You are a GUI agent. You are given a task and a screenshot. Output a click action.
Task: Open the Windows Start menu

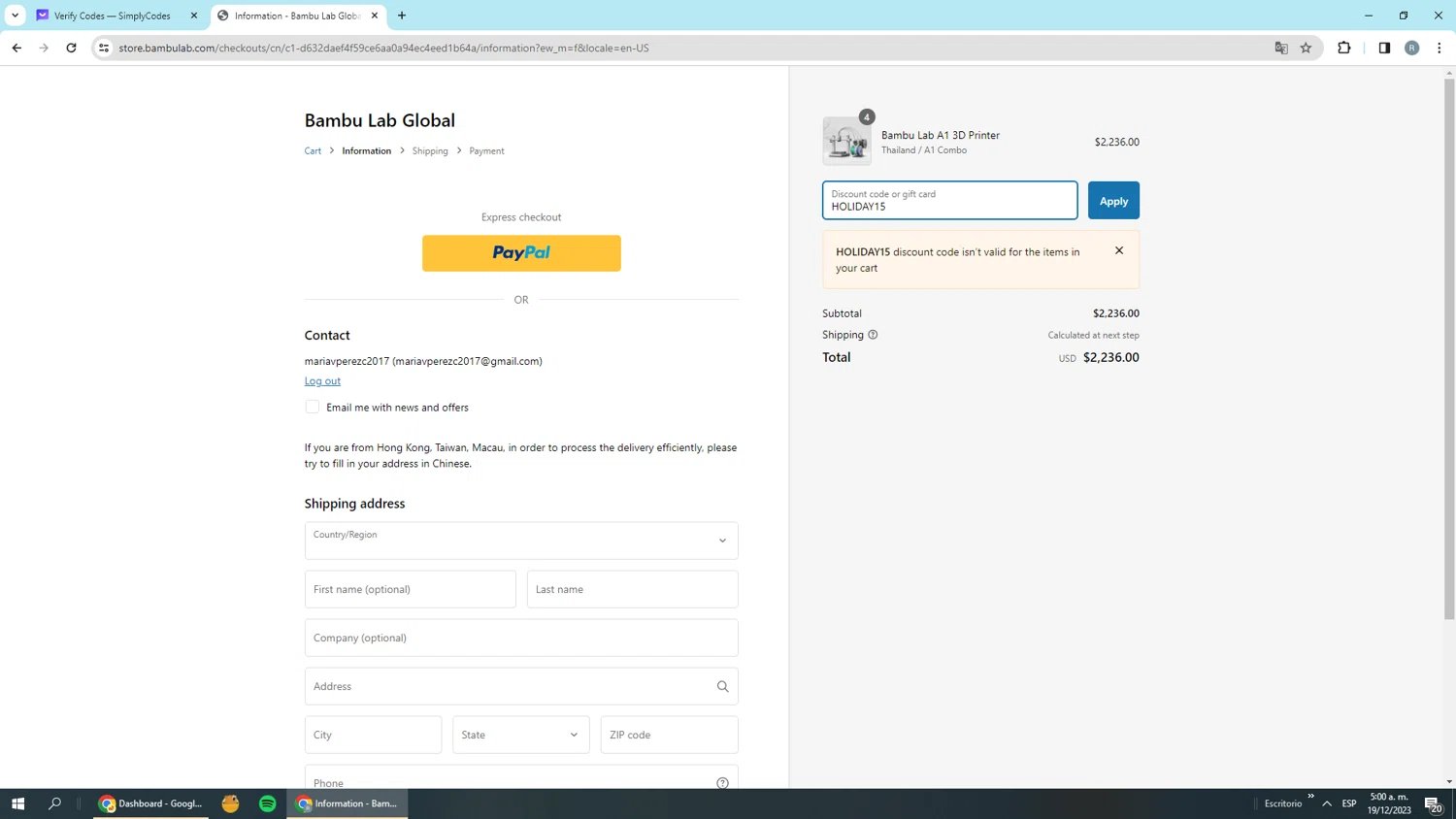point(17,803)
